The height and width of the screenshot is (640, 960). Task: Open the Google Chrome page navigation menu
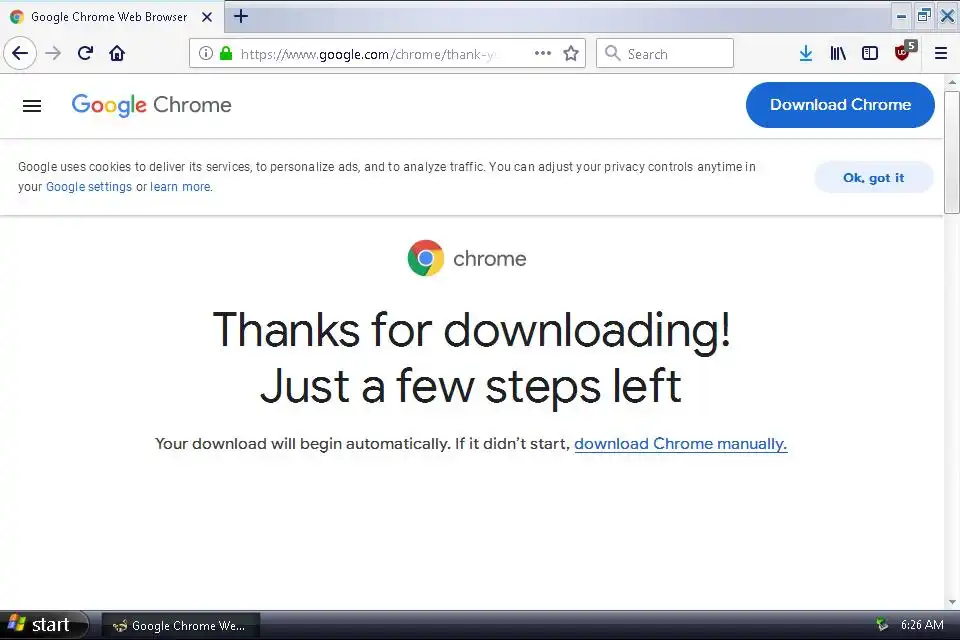click(32, 106)
